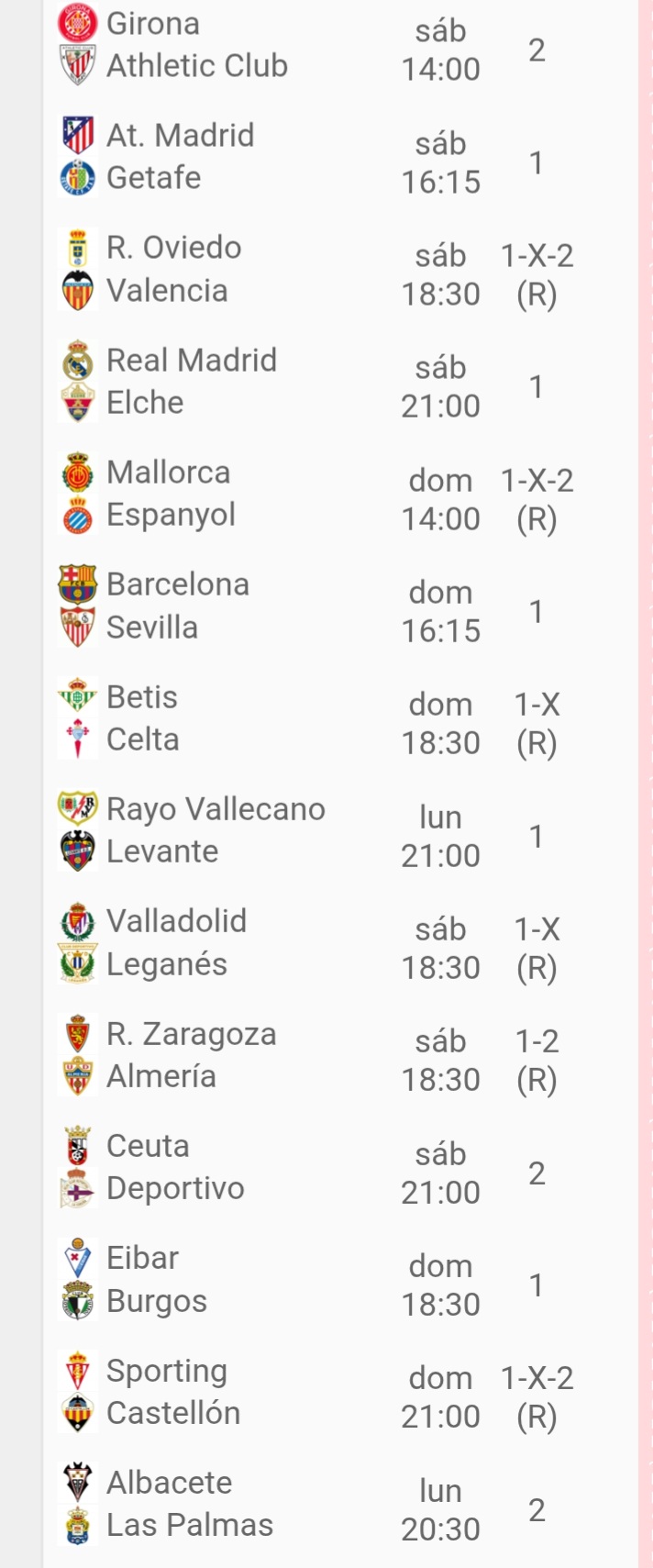Tap the Sevilla crest icon

tap(78, 628)
